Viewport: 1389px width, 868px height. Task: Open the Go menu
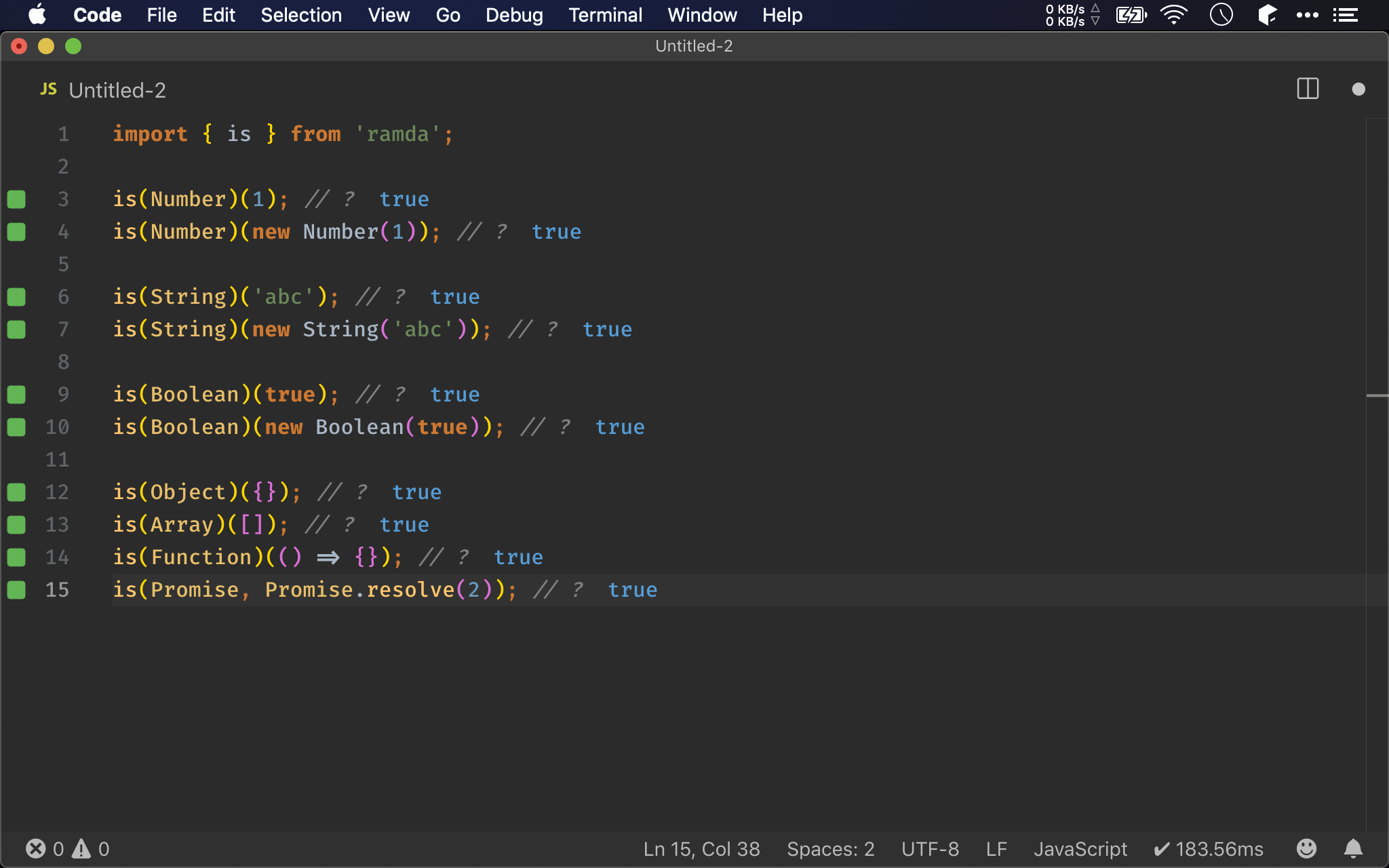point(448,15)
